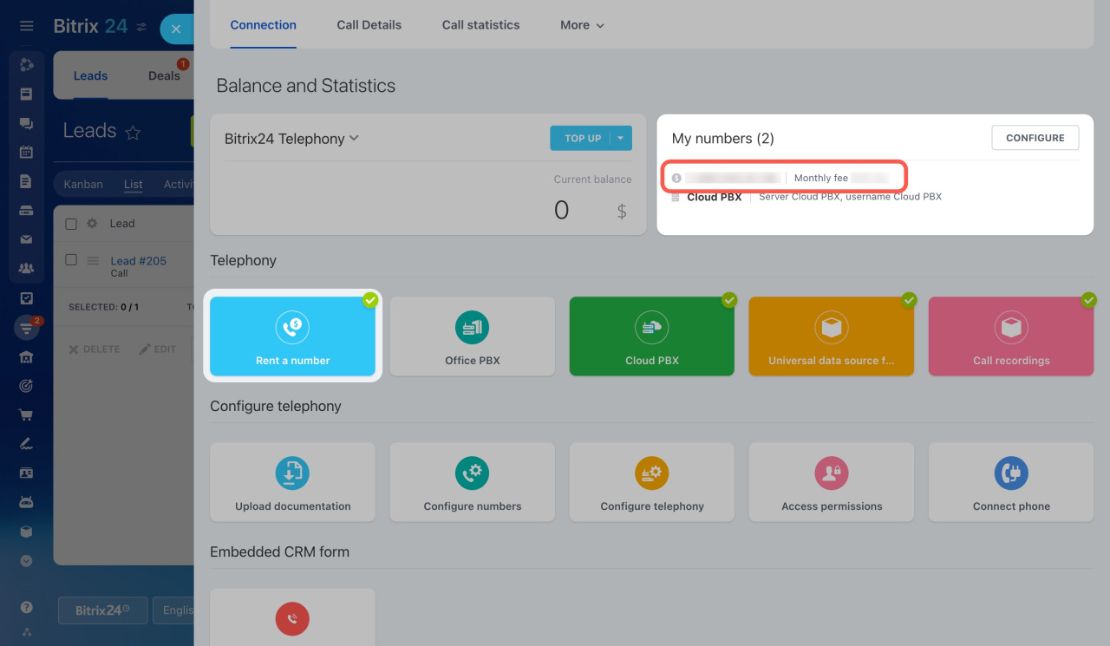Click the DELETE action in leads list
This screenshot has width=1110, height=646.
click(94, 349)
